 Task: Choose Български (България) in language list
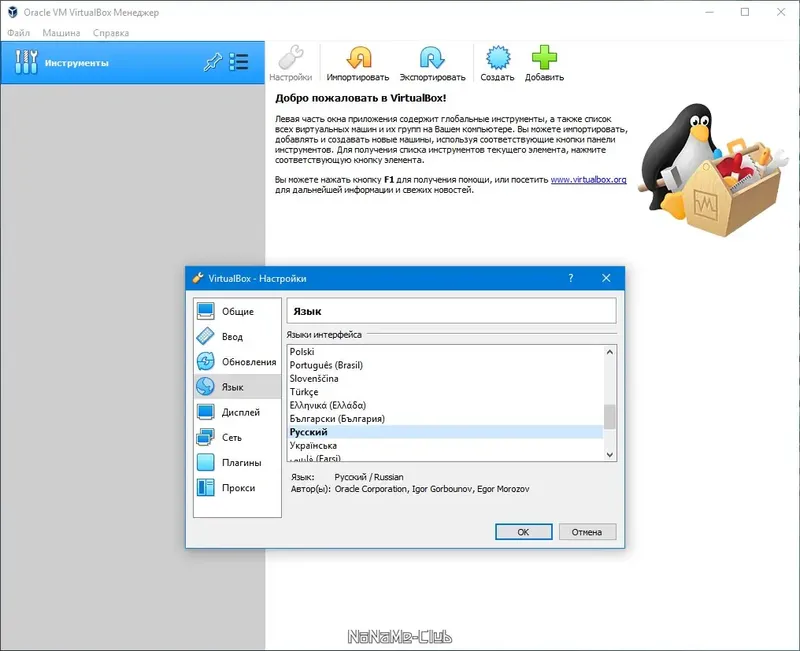445,418
